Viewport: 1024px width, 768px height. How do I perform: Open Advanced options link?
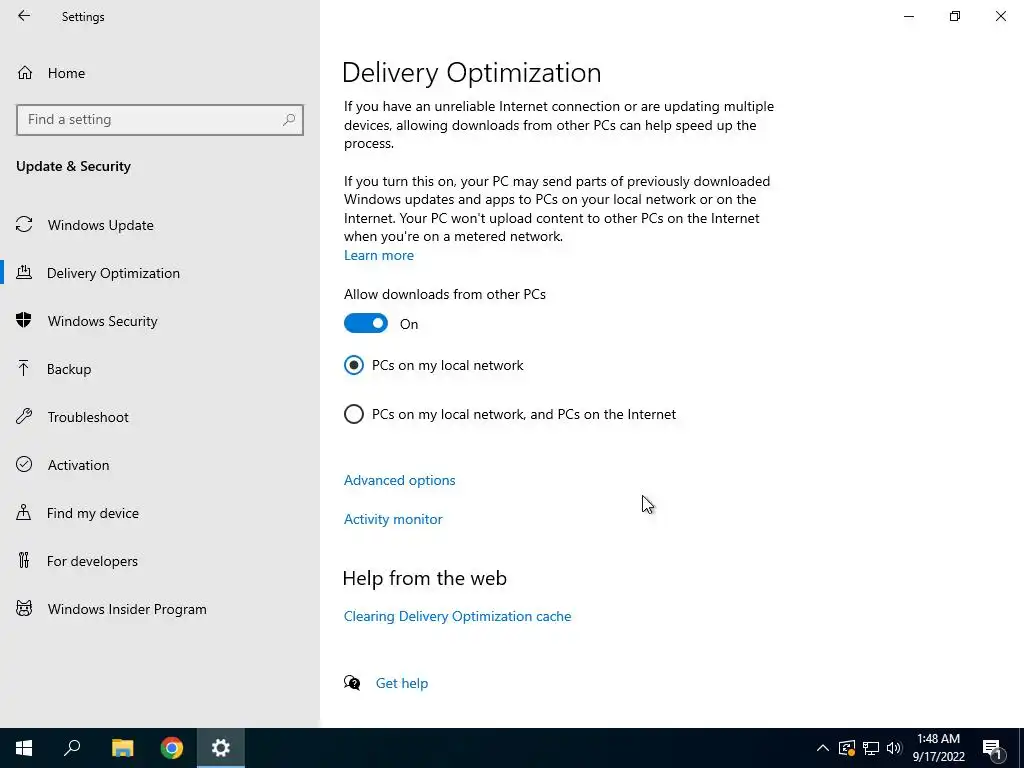coord(400,480)
